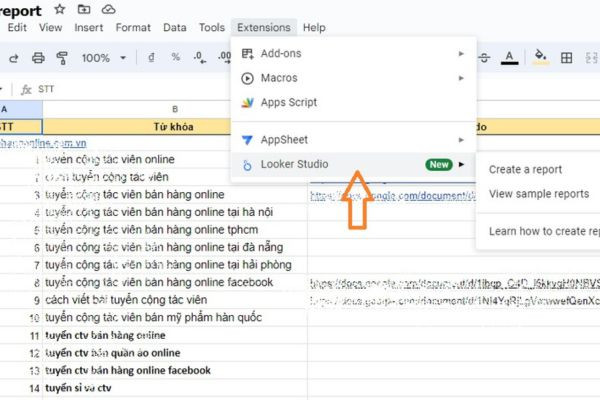Select cell 'tuyển cộng tác viên bán mỹ phẩm hàn quốc'

pos(175,317)
